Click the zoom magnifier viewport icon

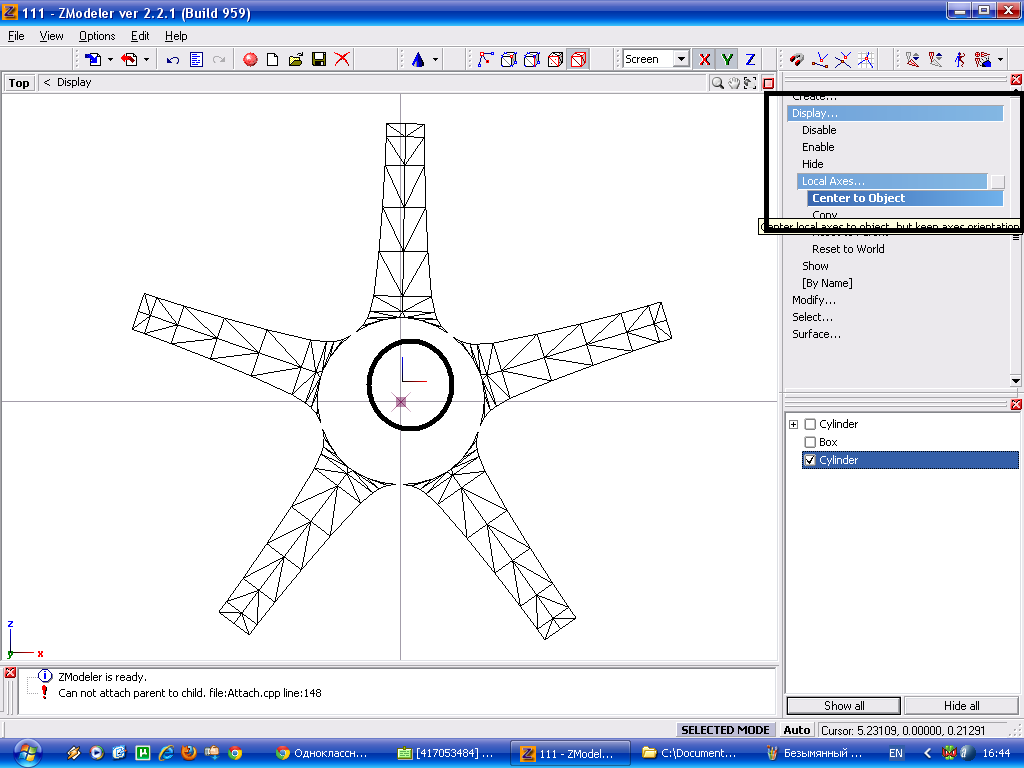tap(717, 83)
